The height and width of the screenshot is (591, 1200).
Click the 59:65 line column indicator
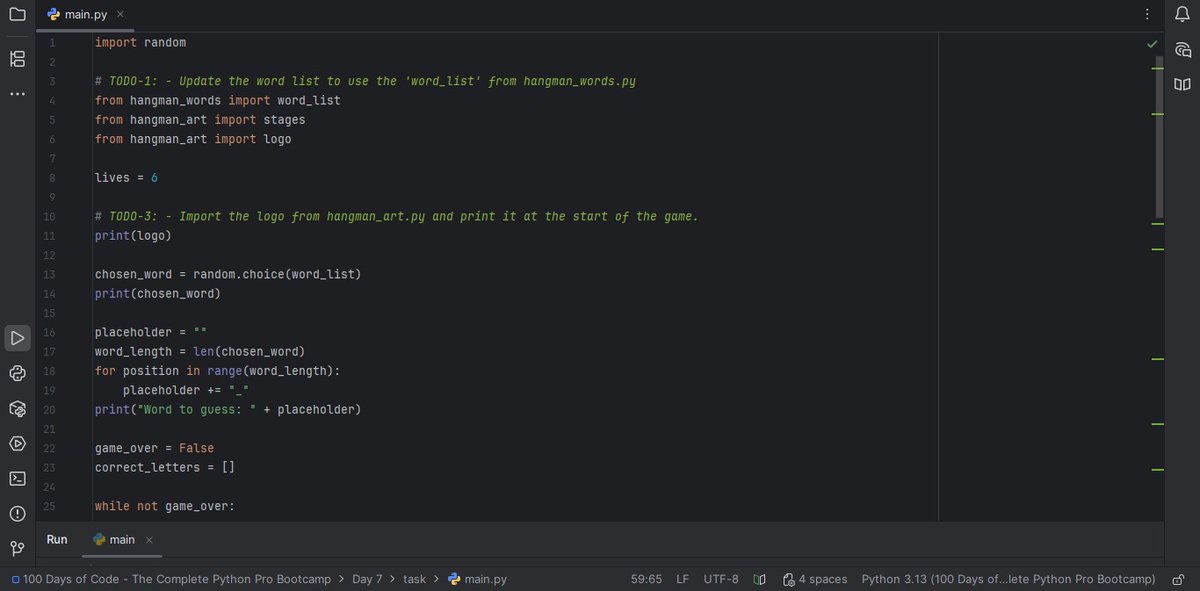pos(646,579)
